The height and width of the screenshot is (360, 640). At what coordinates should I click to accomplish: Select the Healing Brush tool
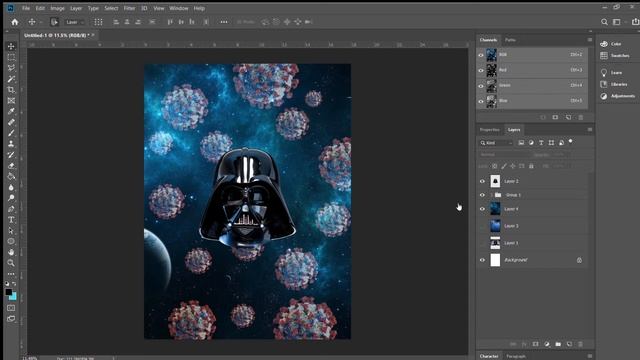point(11,122)
